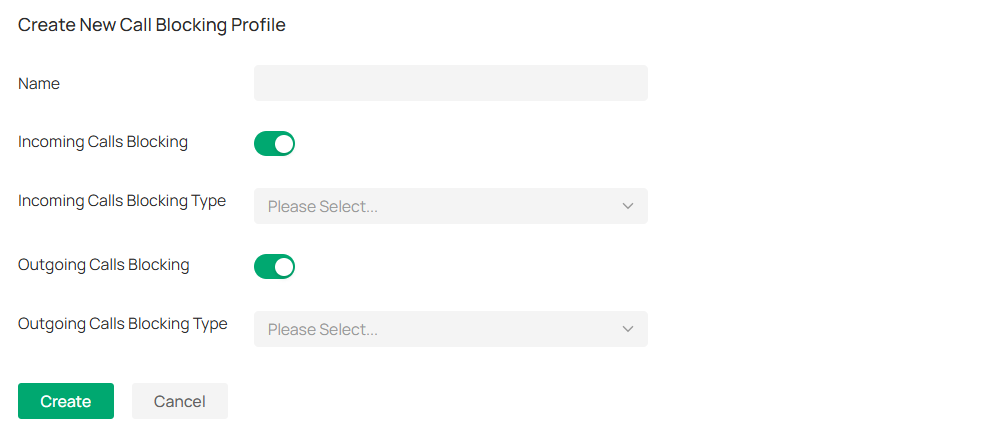Click Please Select placeholder in outgoing type

tap(323, 330)
